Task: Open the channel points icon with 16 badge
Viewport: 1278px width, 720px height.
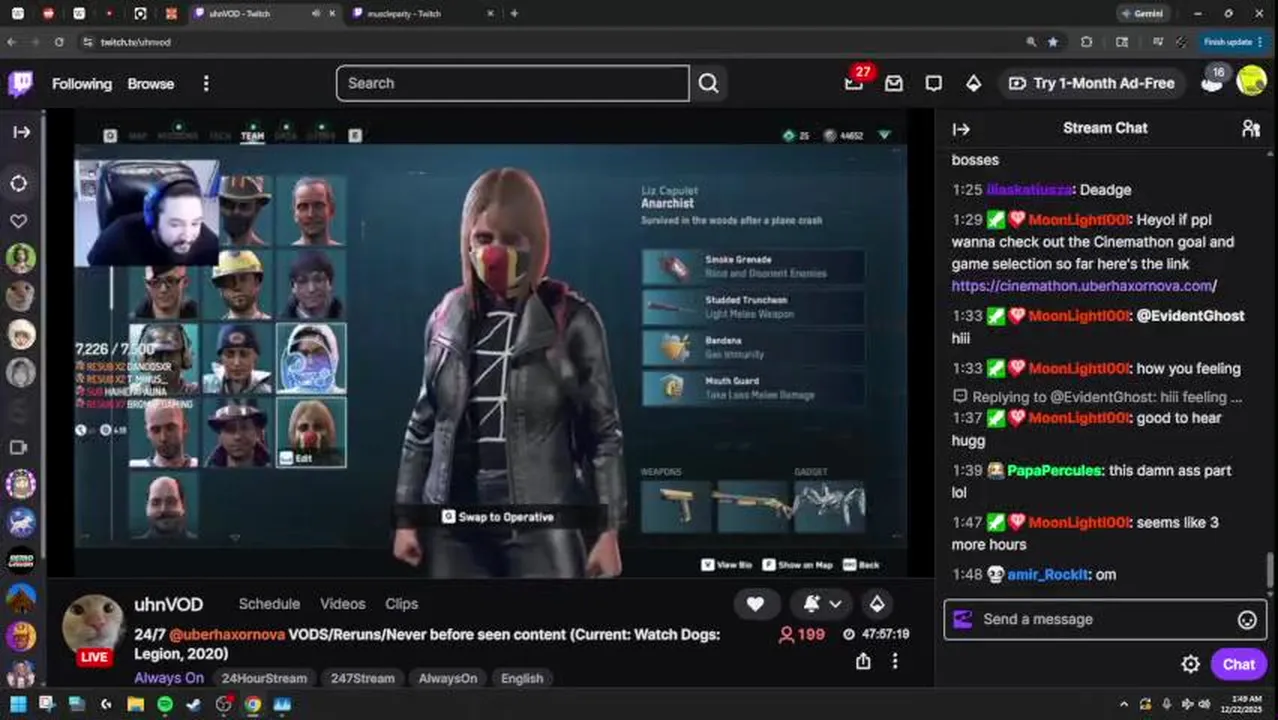Action: [x=1212, y=82]
